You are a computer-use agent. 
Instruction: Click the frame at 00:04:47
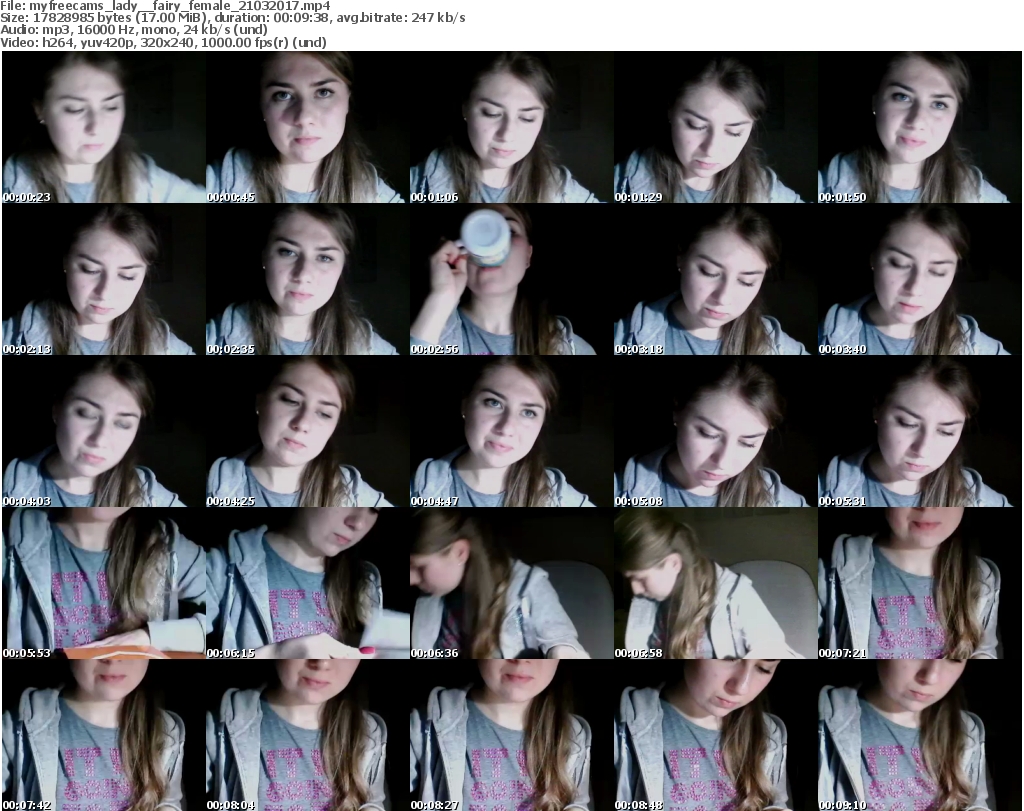point(511,432)
